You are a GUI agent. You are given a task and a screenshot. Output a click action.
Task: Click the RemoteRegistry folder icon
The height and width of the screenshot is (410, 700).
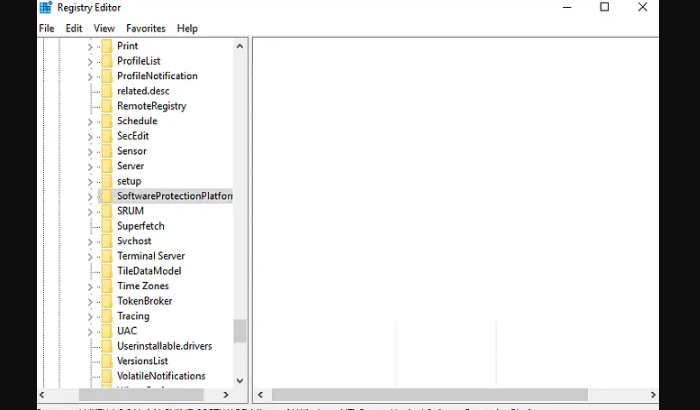107,106
